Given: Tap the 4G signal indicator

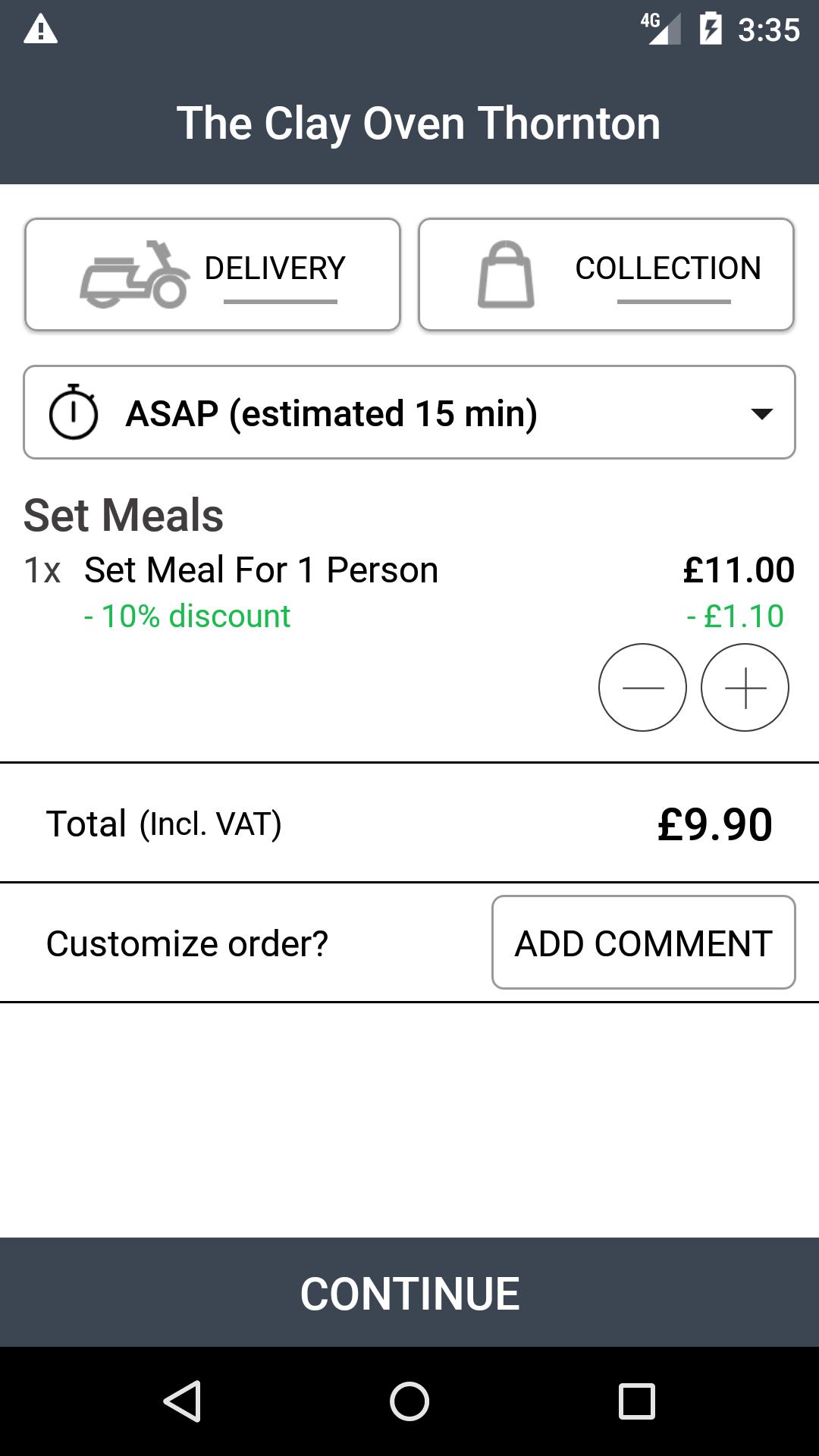Looking at the screenshot, I should (661, 29).
